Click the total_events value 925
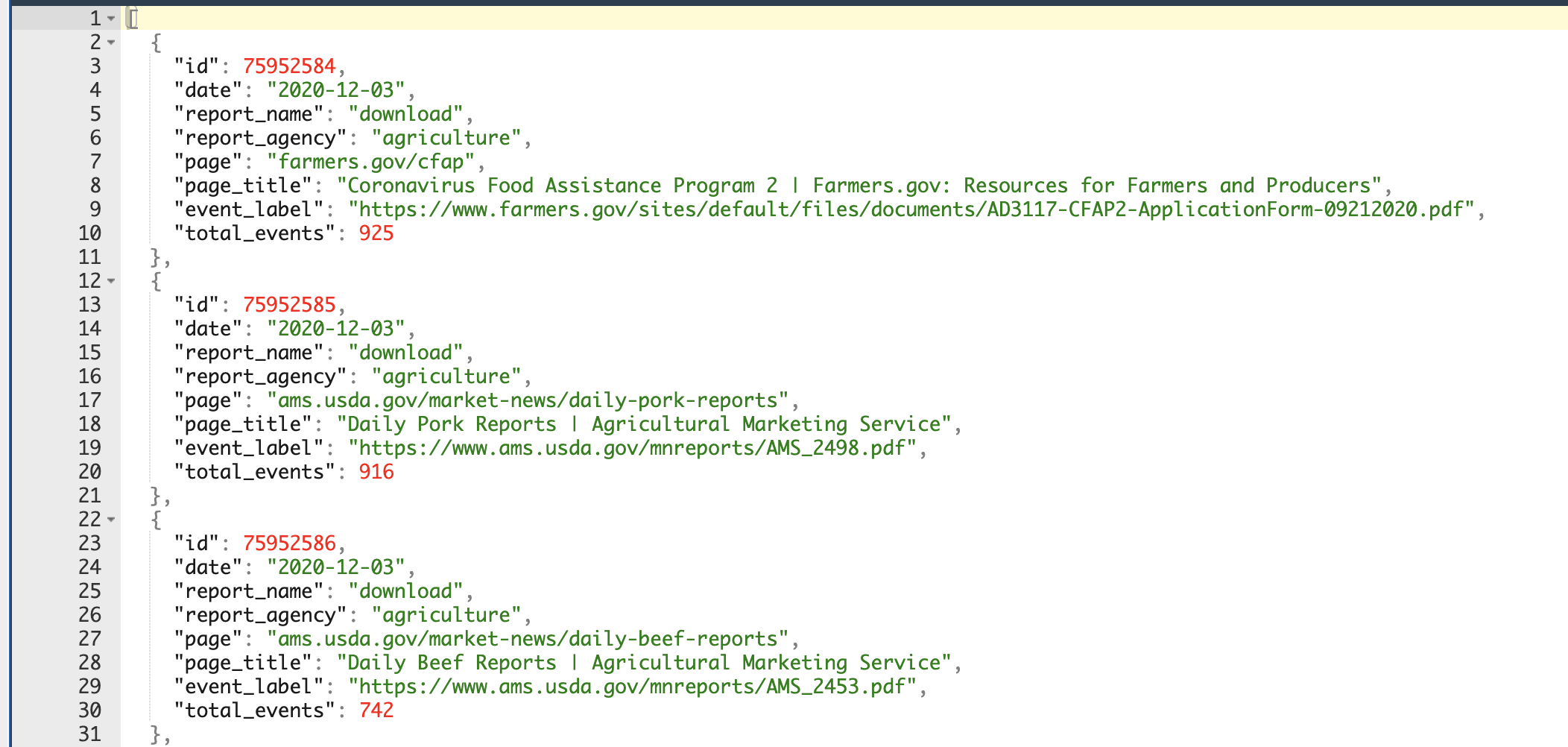This screenshot has width=1568, height=747. click(x=376, y=233)
